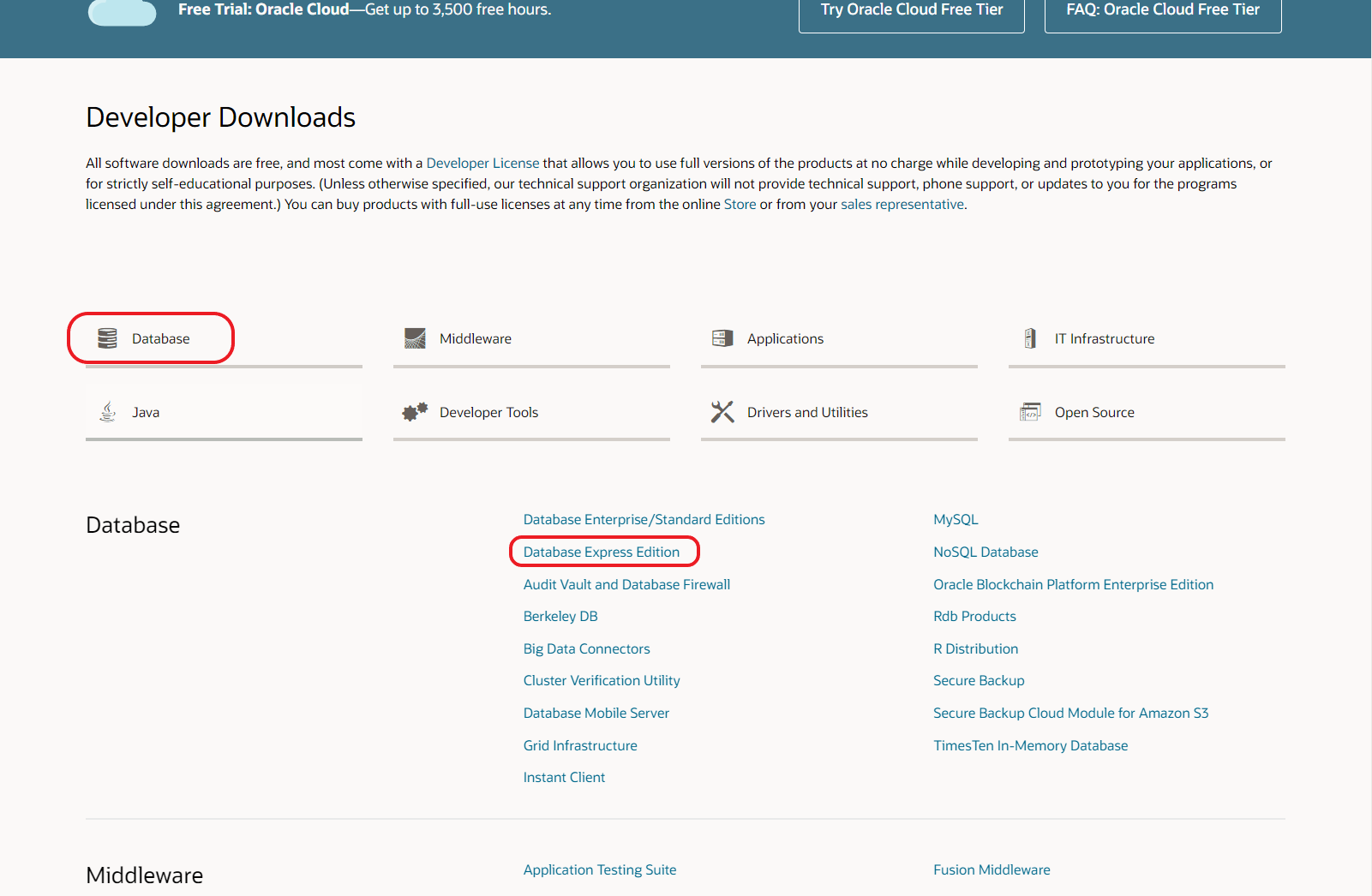This screenshot has width=1372, height=896.
Task: Click the Database section heading
Action: [x=133, y=525]
